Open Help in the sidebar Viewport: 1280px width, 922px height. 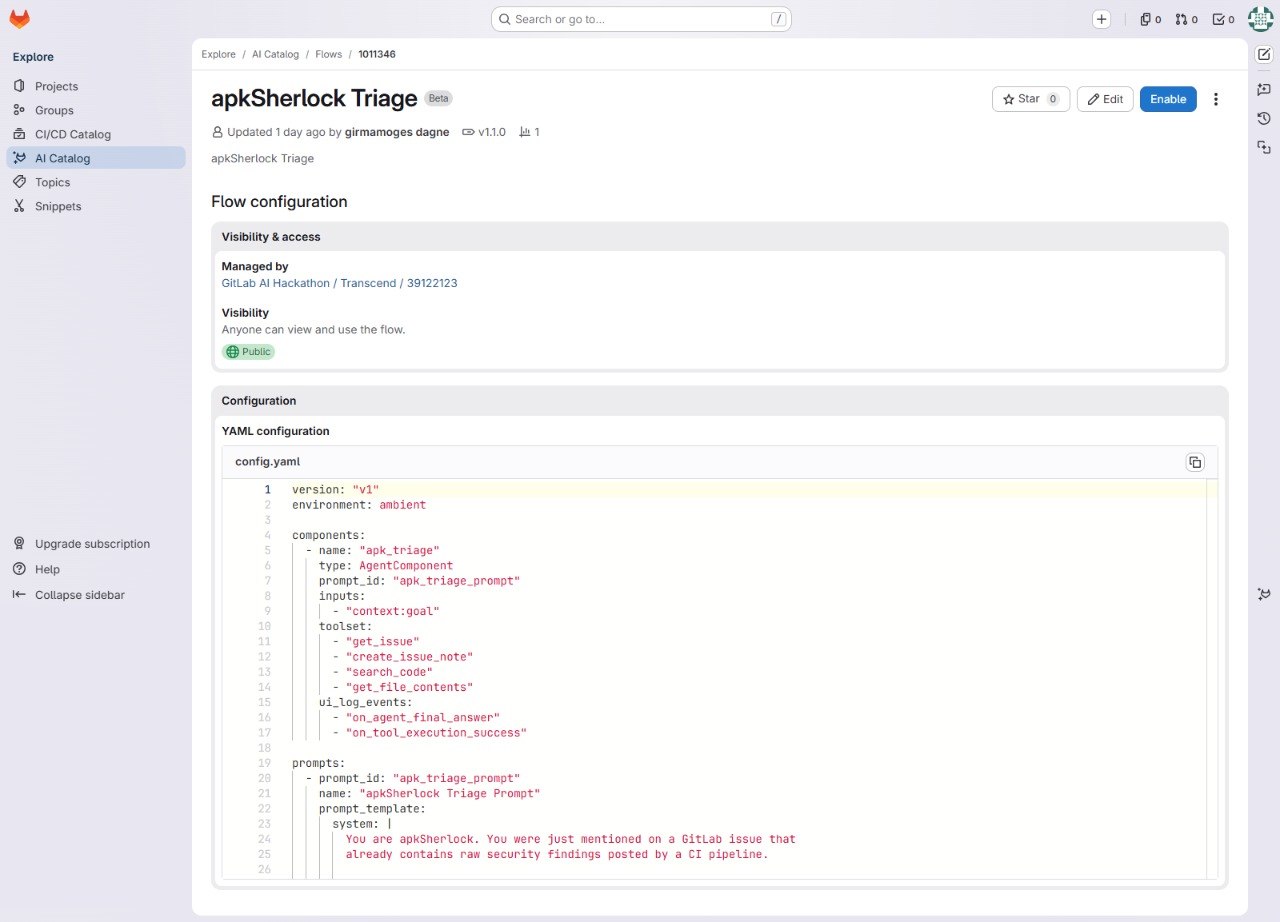(96, 569)
